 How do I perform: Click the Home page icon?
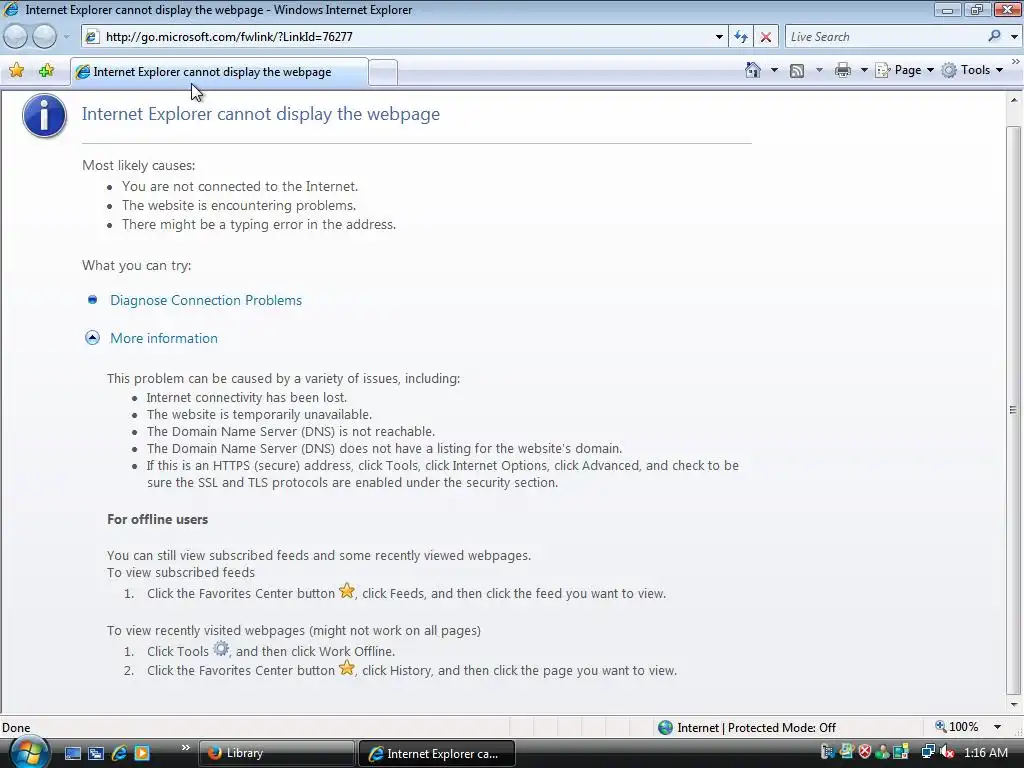tap(752, 70)
